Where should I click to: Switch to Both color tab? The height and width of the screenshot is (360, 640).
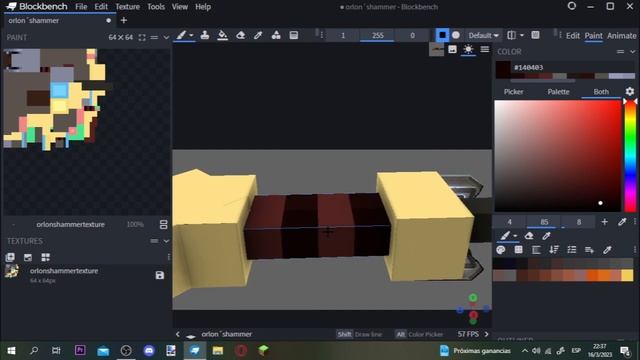coord(601,92)
